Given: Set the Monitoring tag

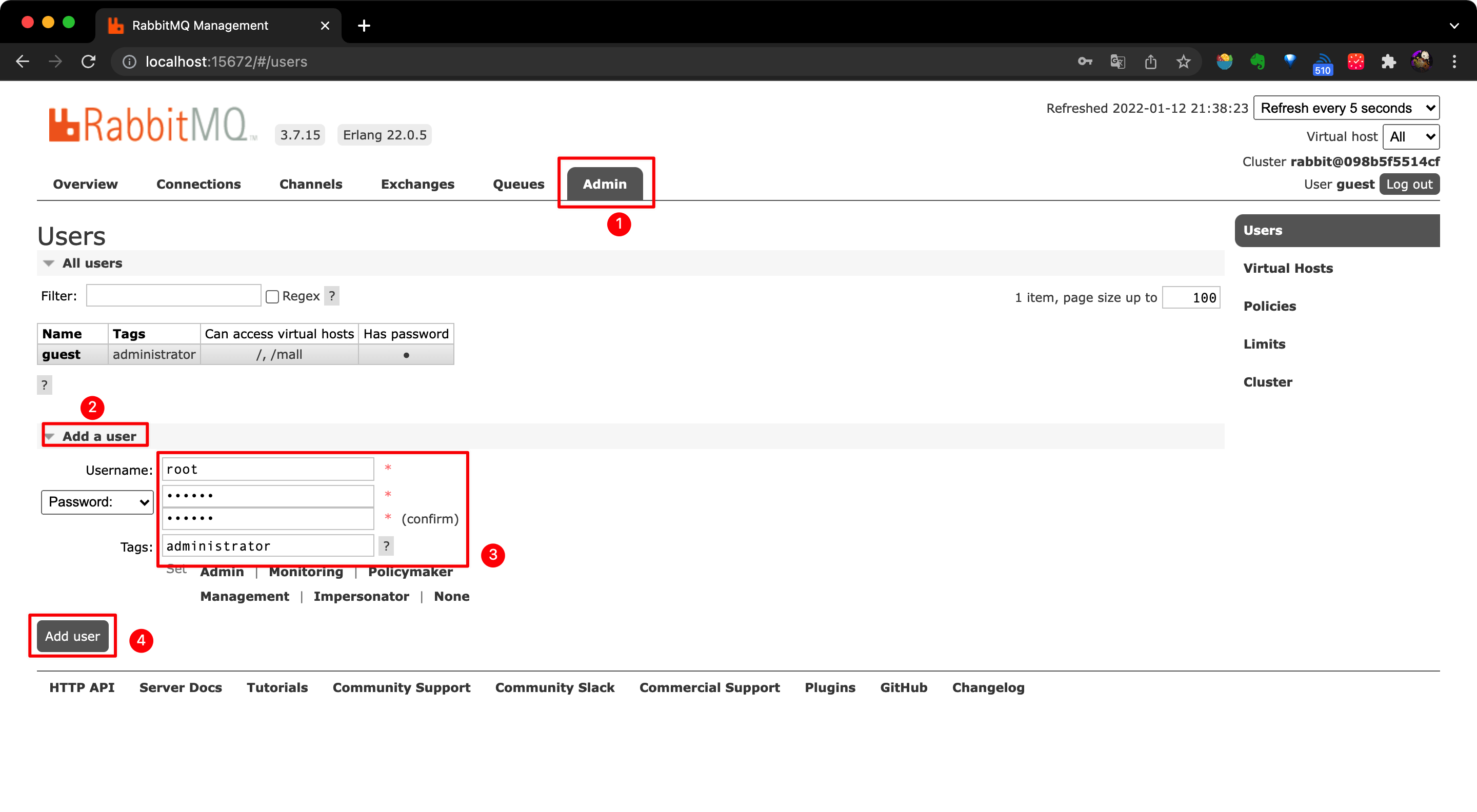Looking at the screenshot, I should point(306,572).
